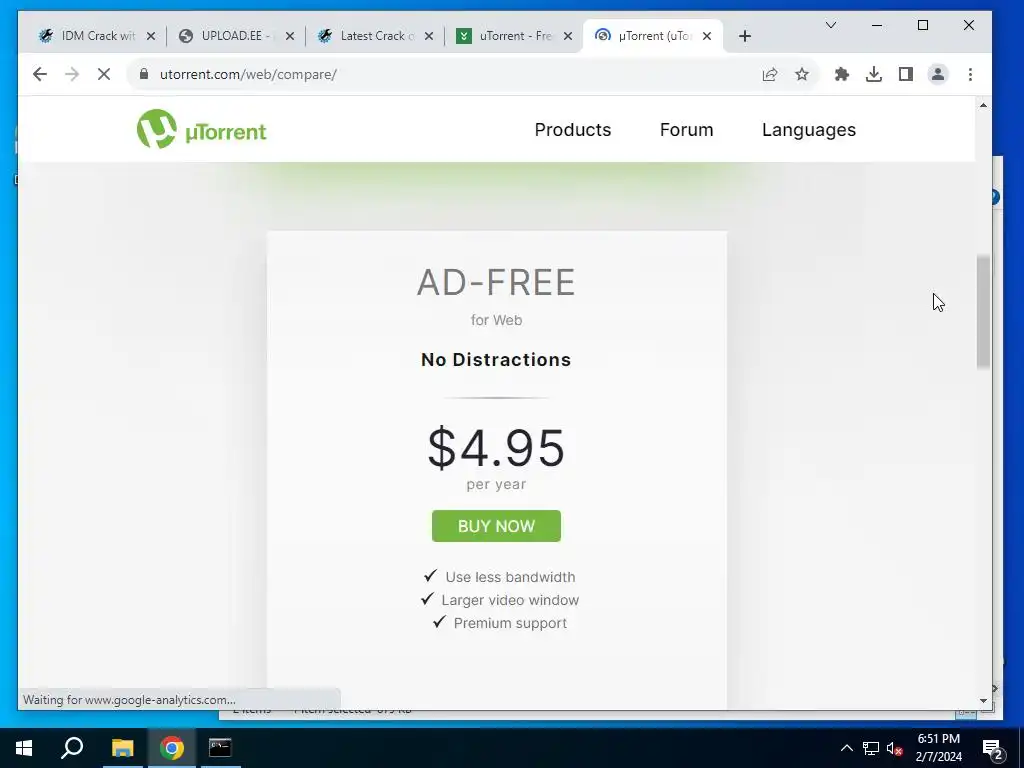The width and height of the screenshot is (1024, 768).
Task: Open the Windows Start menu
Action: [24, 748]
